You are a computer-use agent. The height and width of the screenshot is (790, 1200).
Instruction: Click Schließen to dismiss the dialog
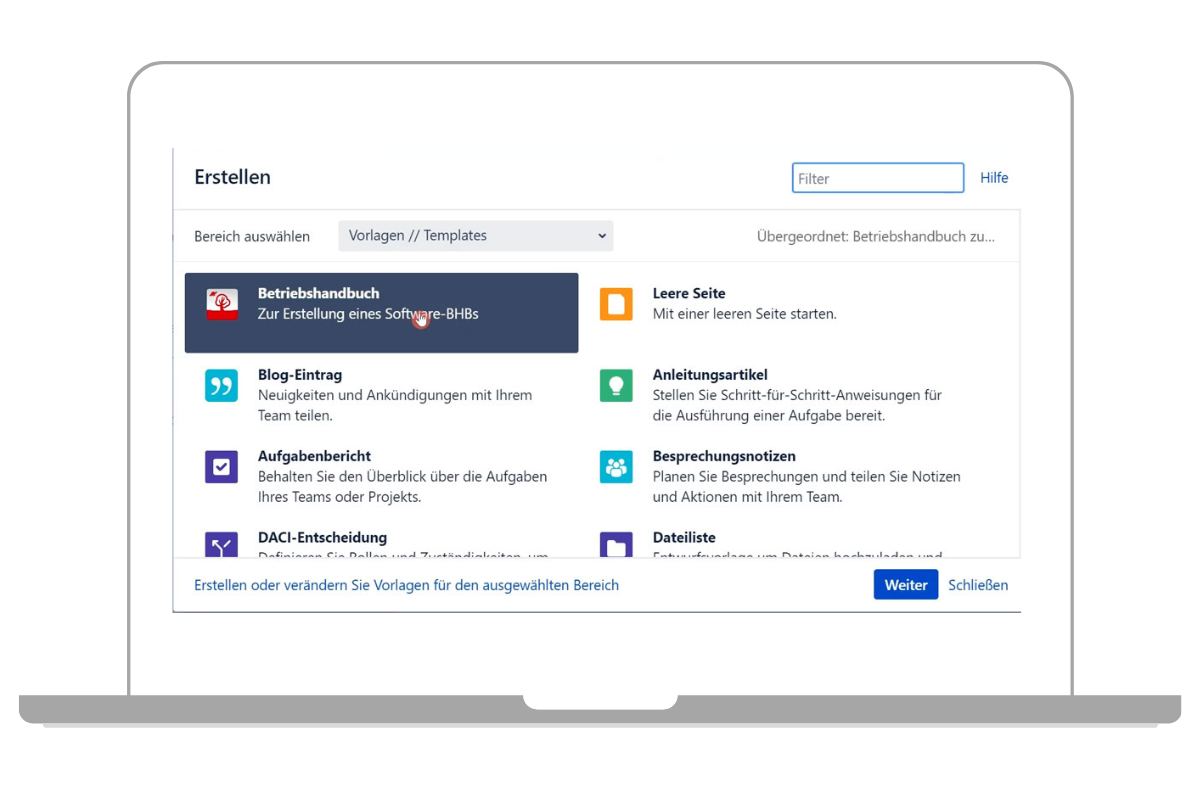coord(977,585)
